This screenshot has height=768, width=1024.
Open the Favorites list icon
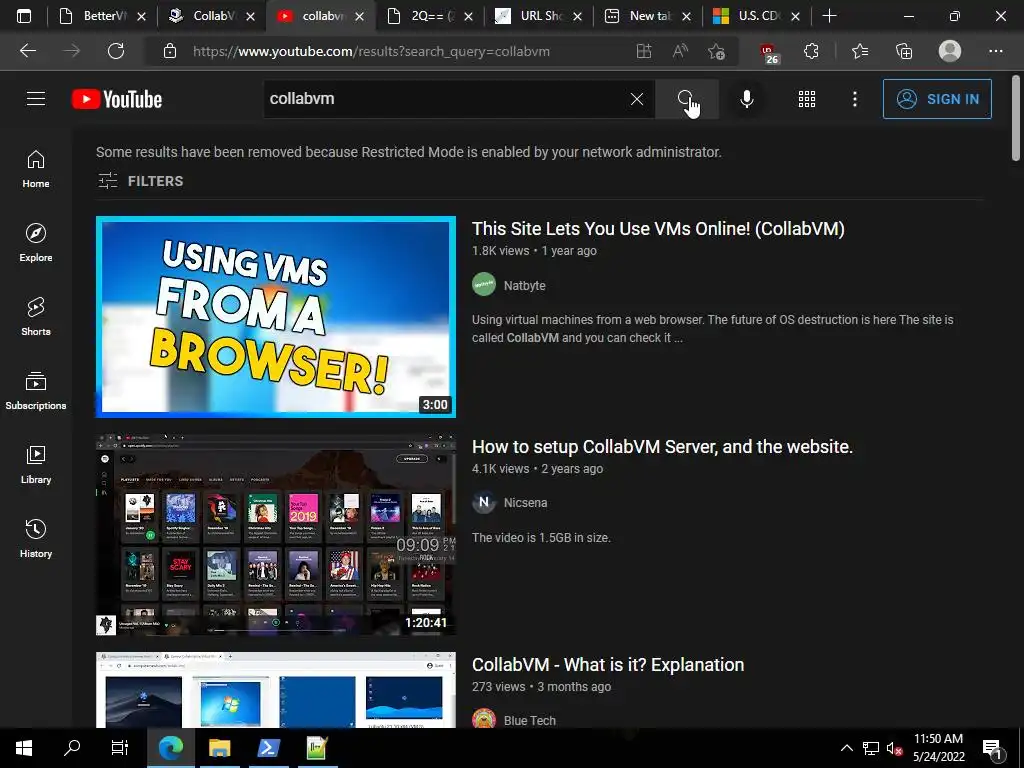(860, 51)
